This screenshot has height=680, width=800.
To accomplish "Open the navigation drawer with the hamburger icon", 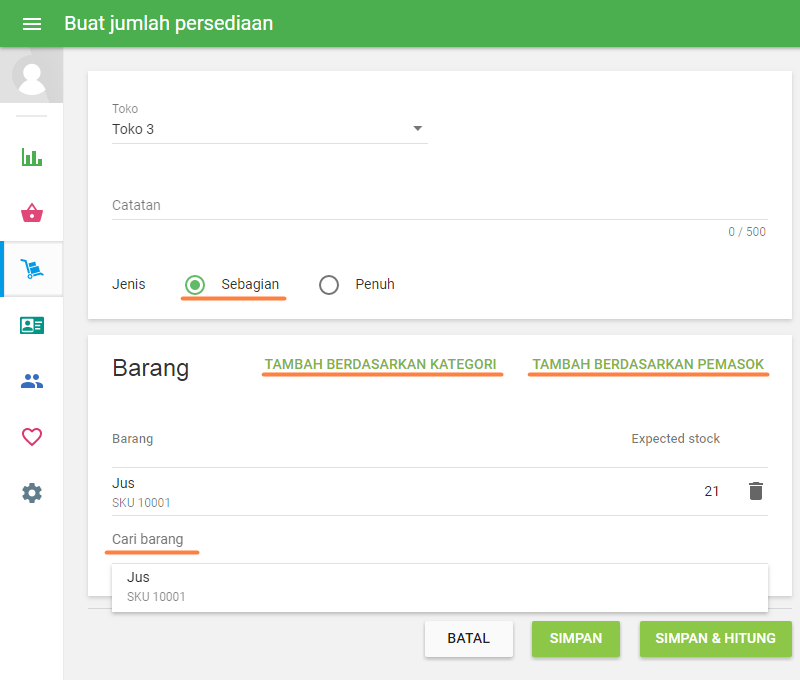I will (x=32, y=24).
